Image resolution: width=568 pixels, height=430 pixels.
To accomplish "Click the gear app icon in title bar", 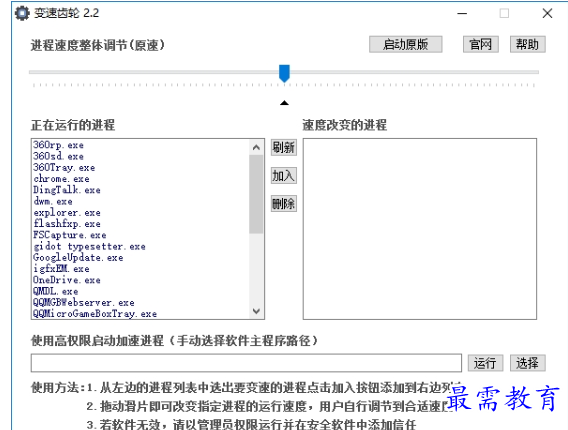I will (x=22, y=13).
